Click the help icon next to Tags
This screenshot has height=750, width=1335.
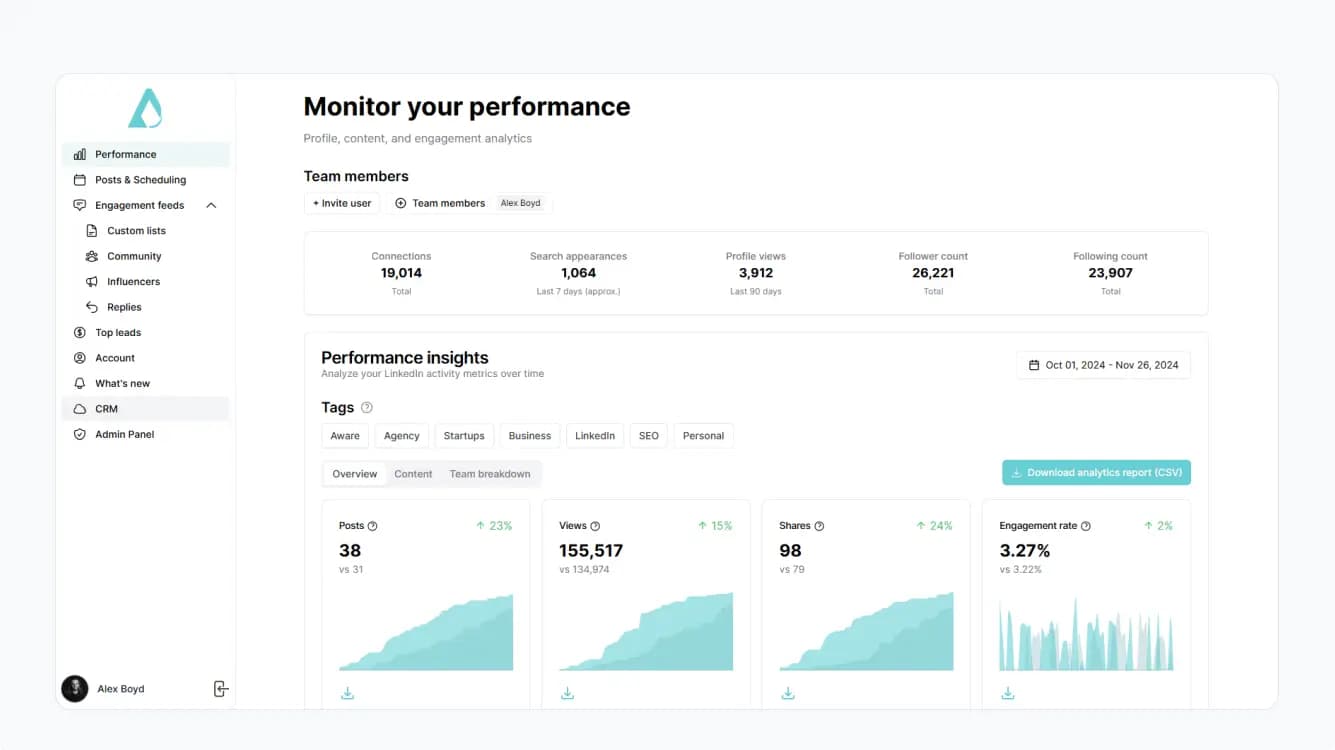(367, 408)
